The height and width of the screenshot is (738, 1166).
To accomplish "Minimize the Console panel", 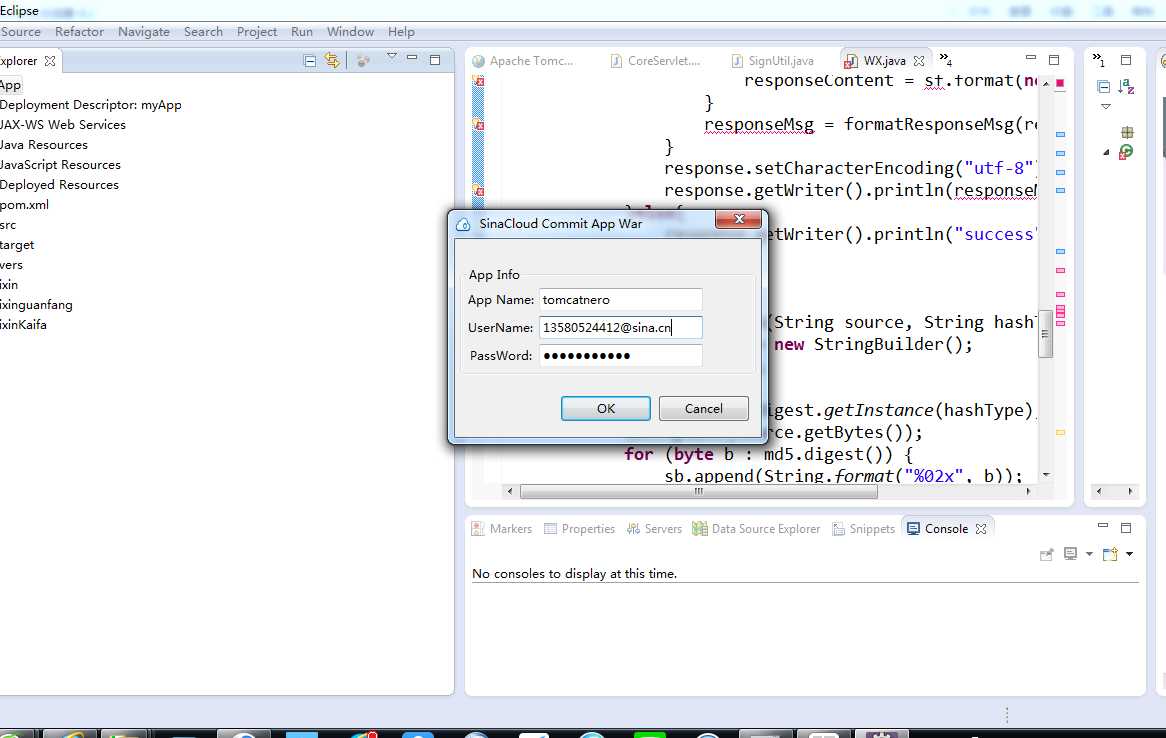I will point(1103,526).
